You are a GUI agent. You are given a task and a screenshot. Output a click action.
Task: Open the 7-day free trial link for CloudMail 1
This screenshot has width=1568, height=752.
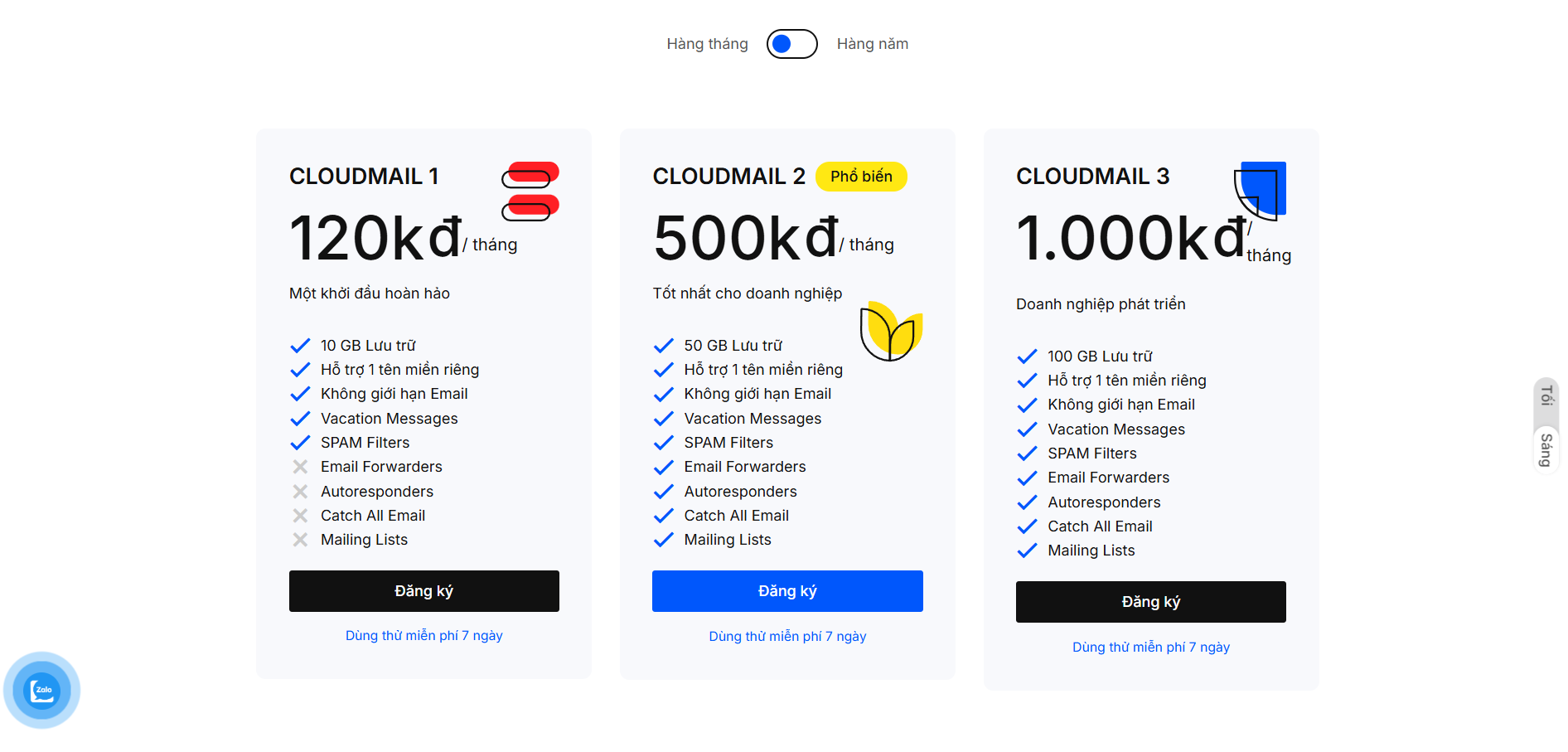423,636
